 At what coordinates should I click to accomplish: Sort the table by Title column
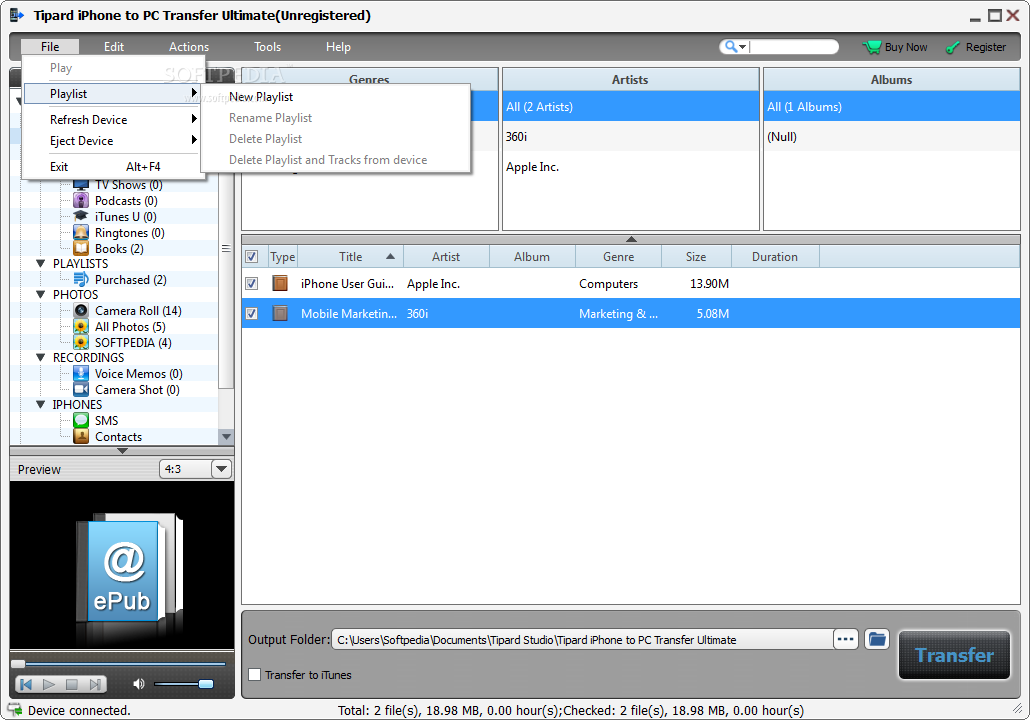tap(350, 256)
